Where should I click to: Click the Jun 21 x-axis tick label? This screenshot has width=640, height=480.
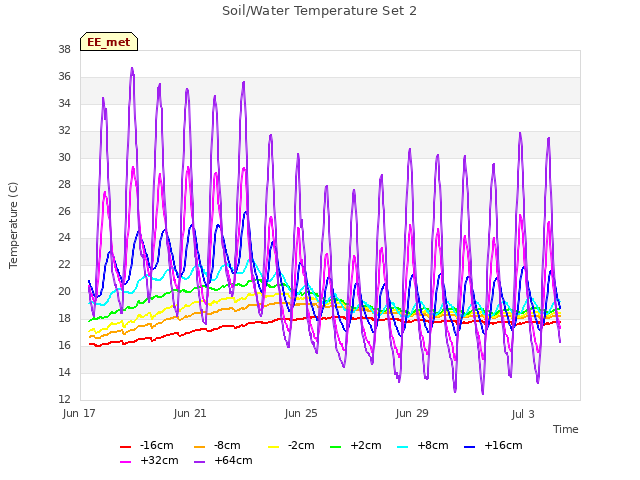190,413
